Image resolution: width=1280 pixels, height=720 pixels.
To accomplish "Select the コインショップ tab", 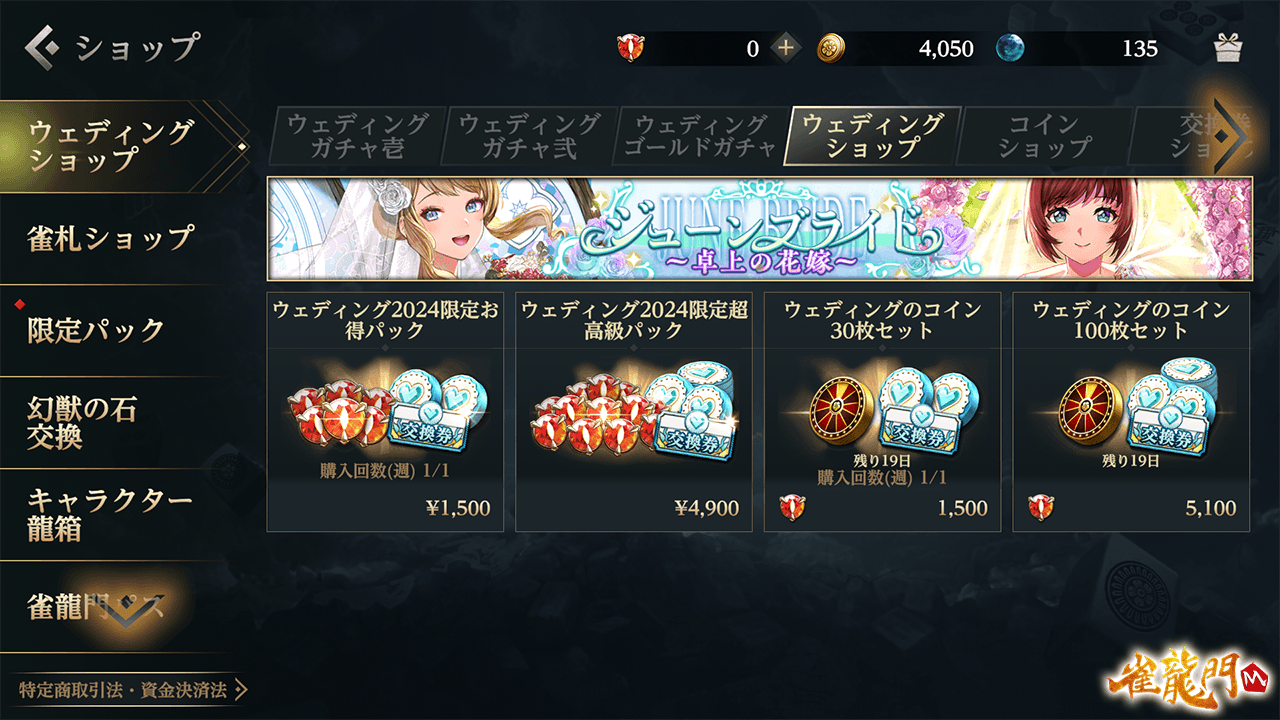I will click(1043, 136).
